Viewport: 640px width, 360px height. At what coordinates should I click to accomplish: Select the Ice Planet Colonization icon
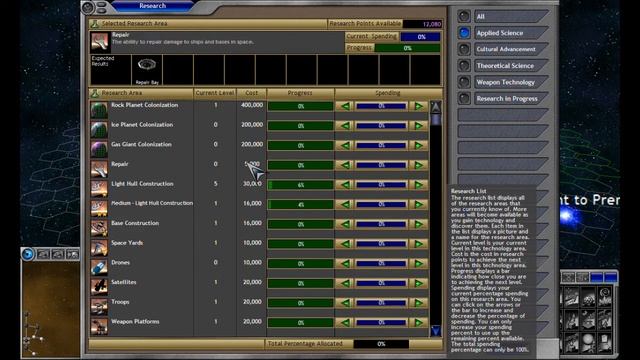click(99, 129)
